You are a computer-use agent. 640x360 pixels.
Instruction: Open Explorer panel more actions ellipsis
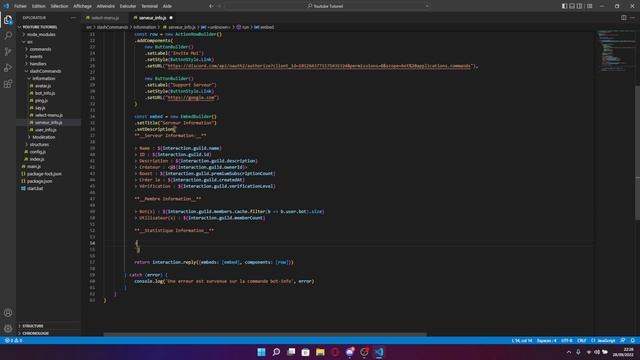coord(73,18)
